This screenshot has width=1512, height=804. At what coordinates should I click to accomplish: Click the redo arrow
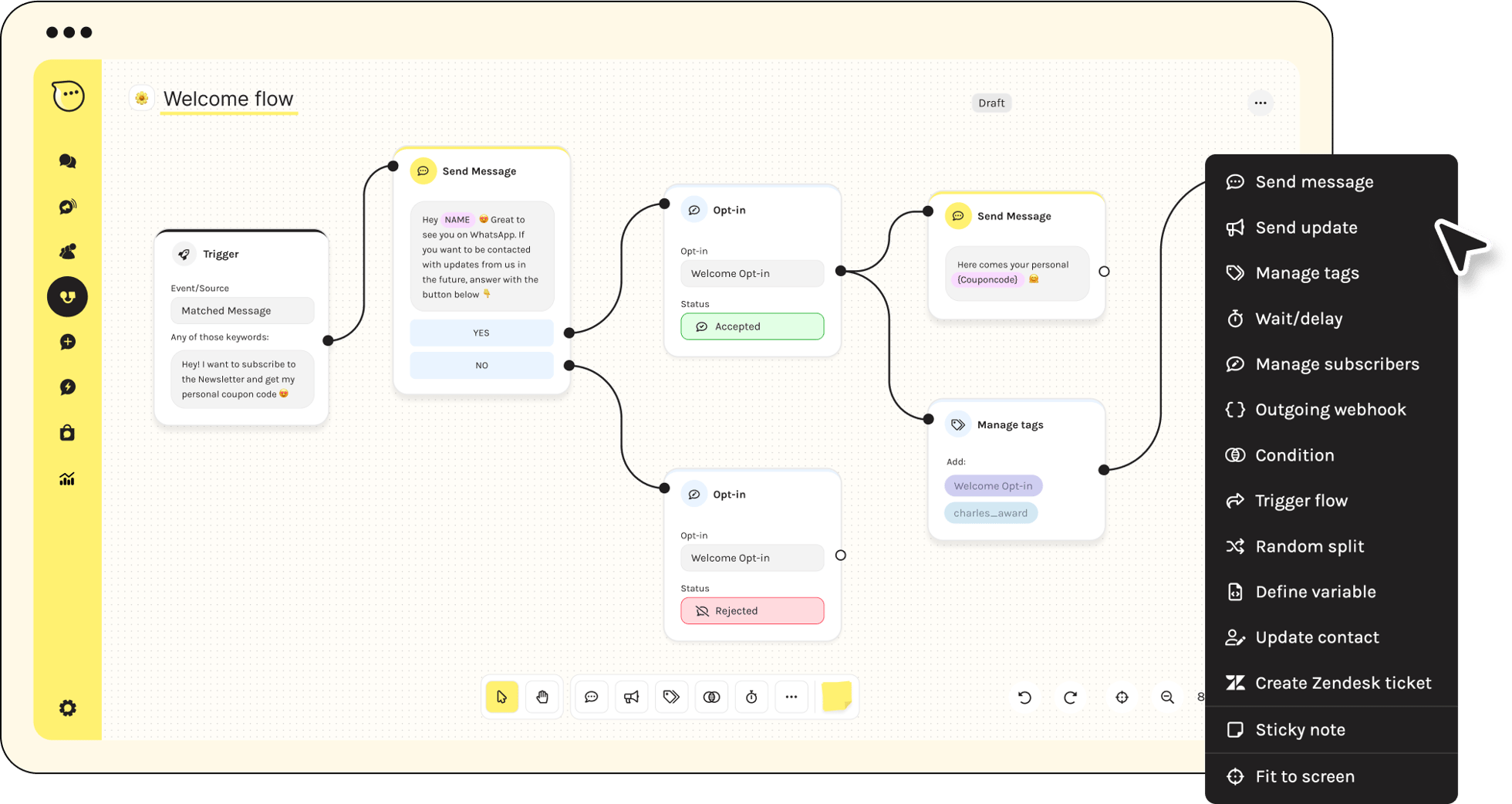tap(1071, 698)
